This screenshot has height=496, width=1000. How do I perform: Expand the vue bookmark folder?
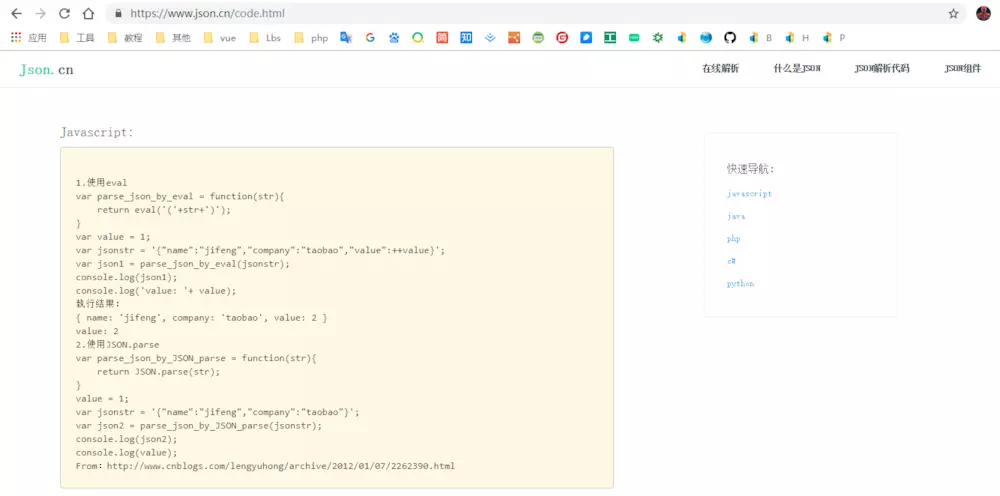click(220, 38)
